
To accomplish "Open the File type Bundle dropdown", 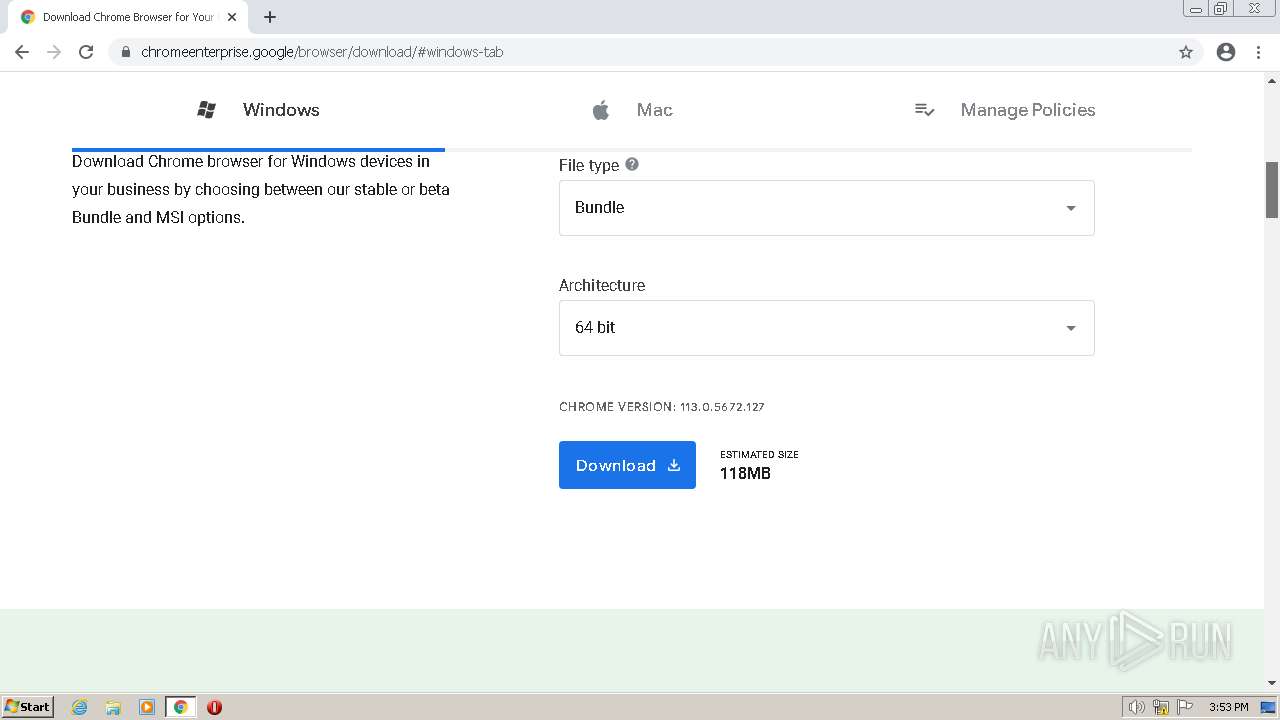I will tap(827, 208).
